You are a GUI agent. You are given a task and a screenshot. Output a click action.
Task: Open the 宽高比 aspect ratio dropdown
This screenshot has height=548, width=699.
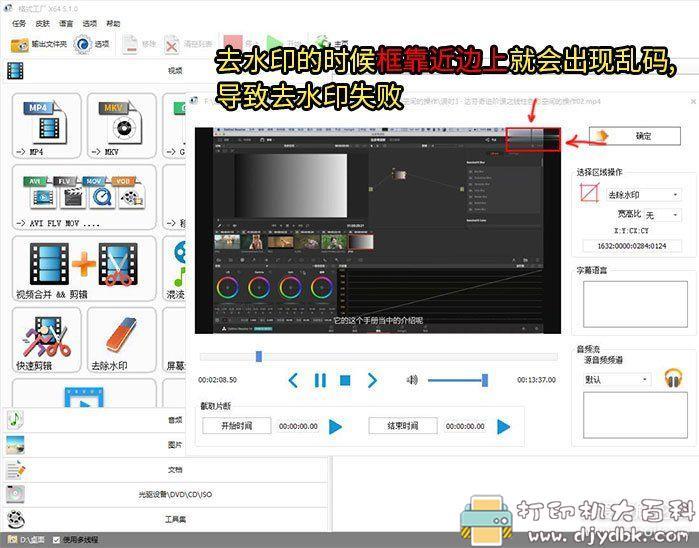[x=663, y=215]
